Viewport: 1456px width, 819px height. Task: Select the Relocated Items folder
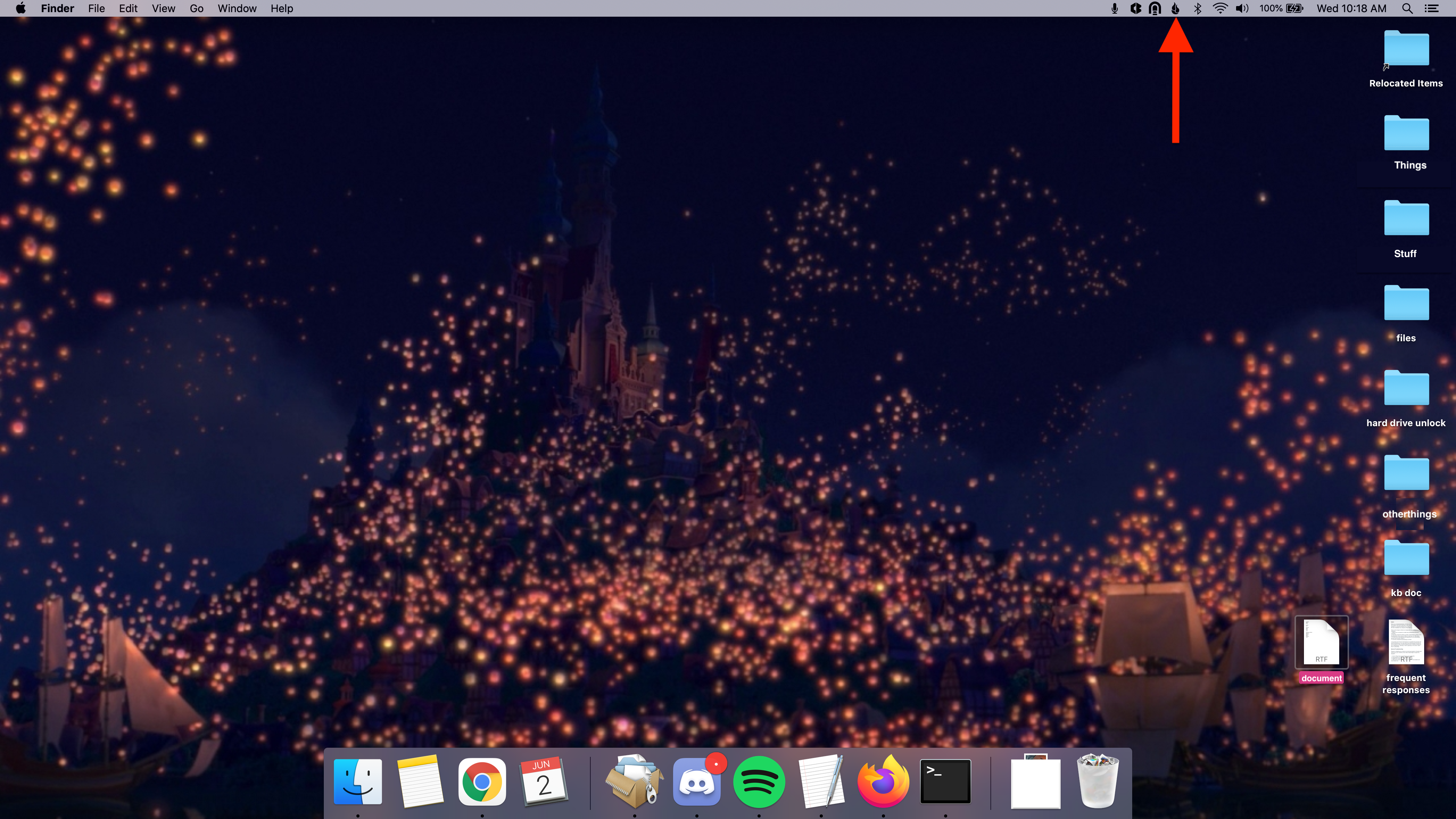(x=1406, y=49)
